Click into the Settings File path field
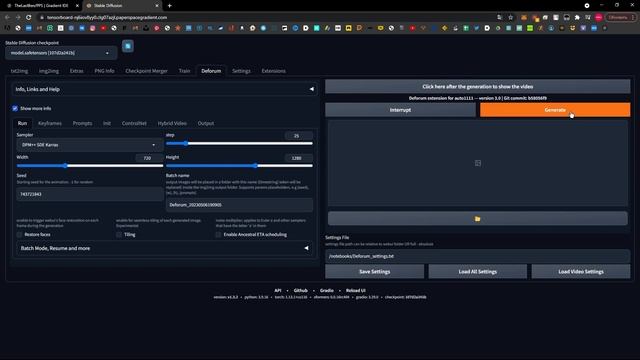 click(478, 256)
